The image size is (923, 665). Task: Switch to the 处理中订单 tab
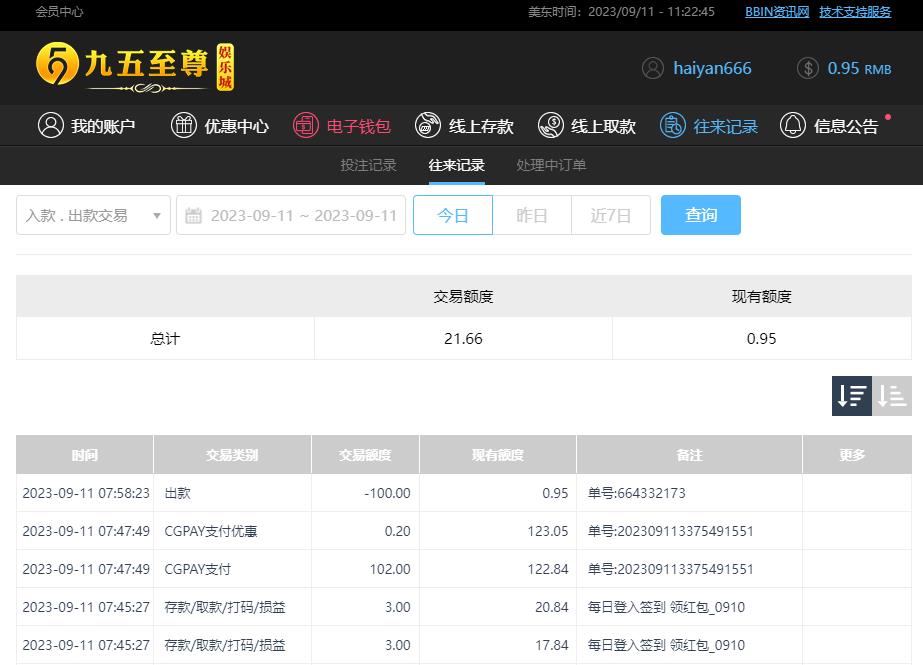point(551,165)
